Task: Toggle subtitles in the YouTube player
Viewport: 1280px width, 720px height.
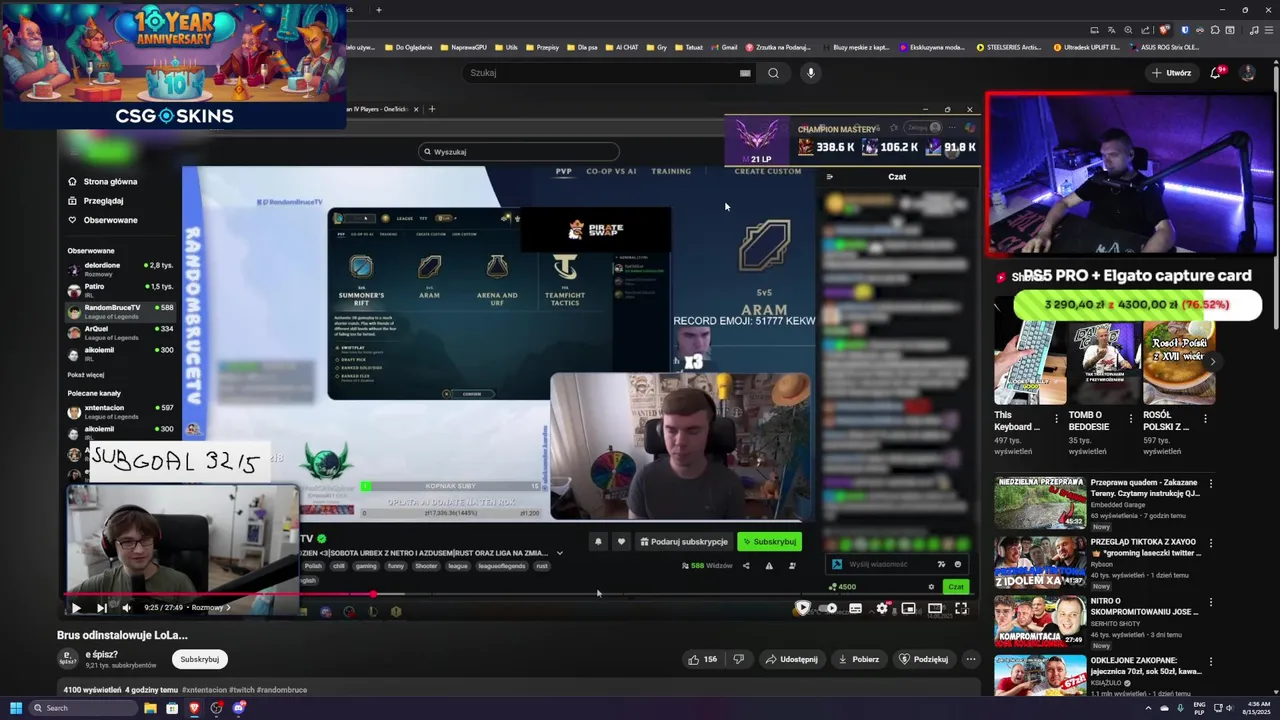Action: pos(855,608)
